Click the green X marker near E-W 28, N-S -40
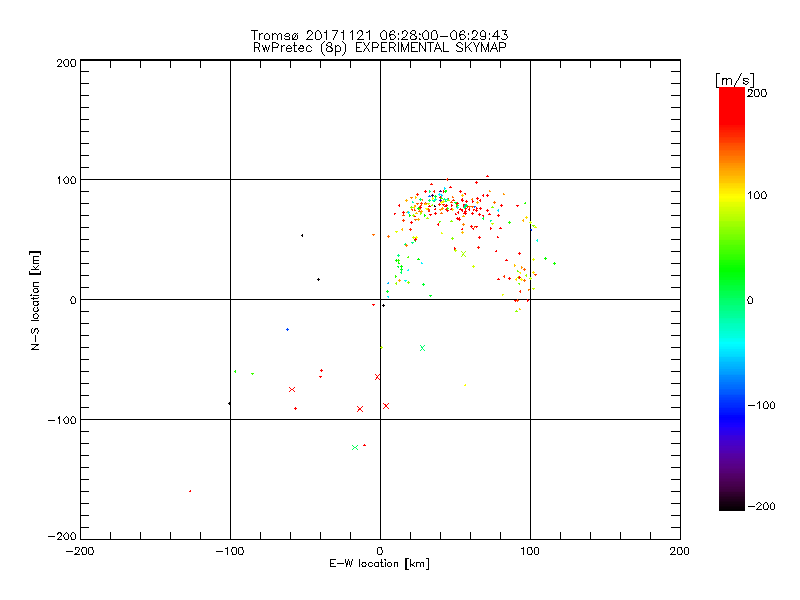 pyautogui.click(x=422, y=348)
